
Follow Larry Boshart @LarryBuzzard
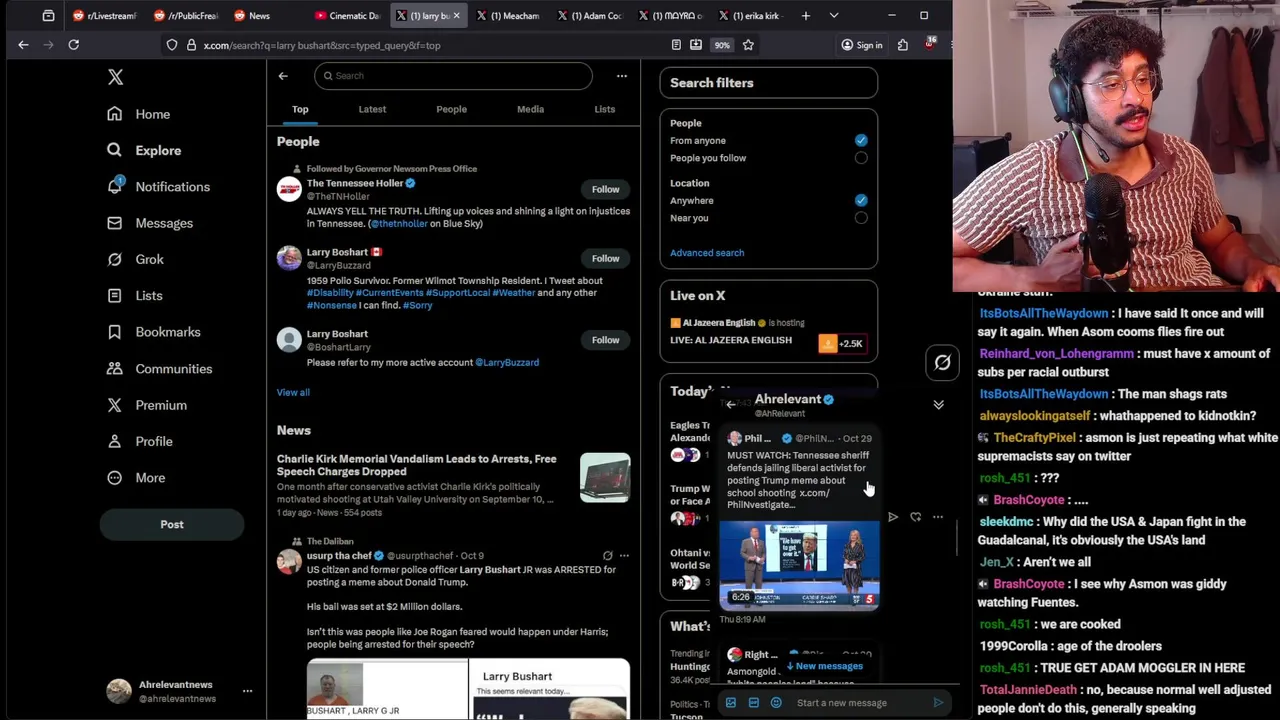click(x=605, y=258)
